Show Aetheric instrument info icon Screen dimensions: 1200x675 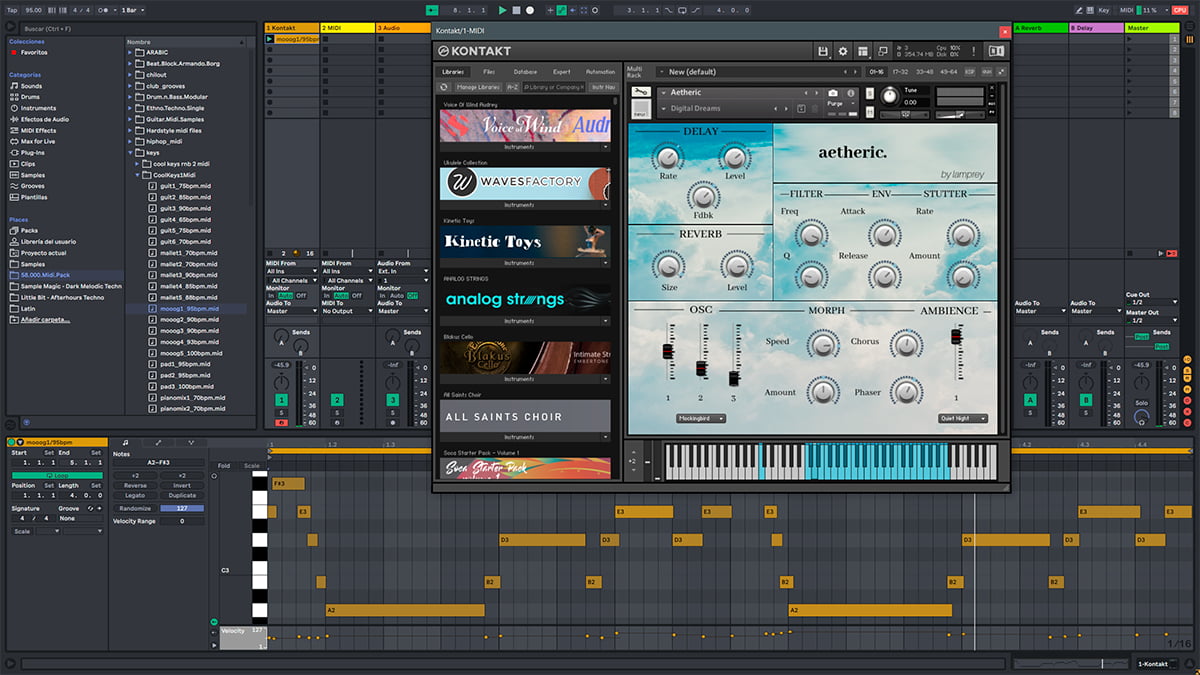[x=850, y=92]
